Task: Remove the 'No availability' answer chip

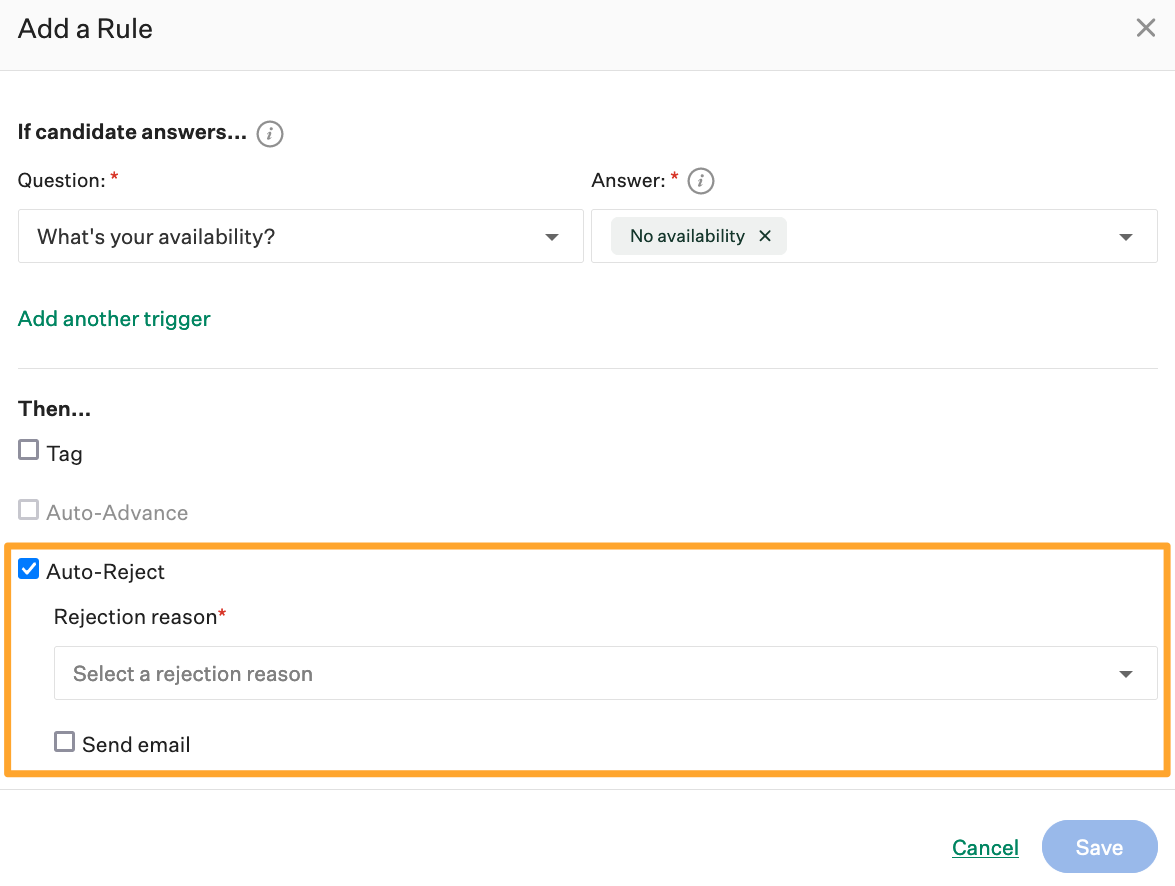Action: (764, 236)
